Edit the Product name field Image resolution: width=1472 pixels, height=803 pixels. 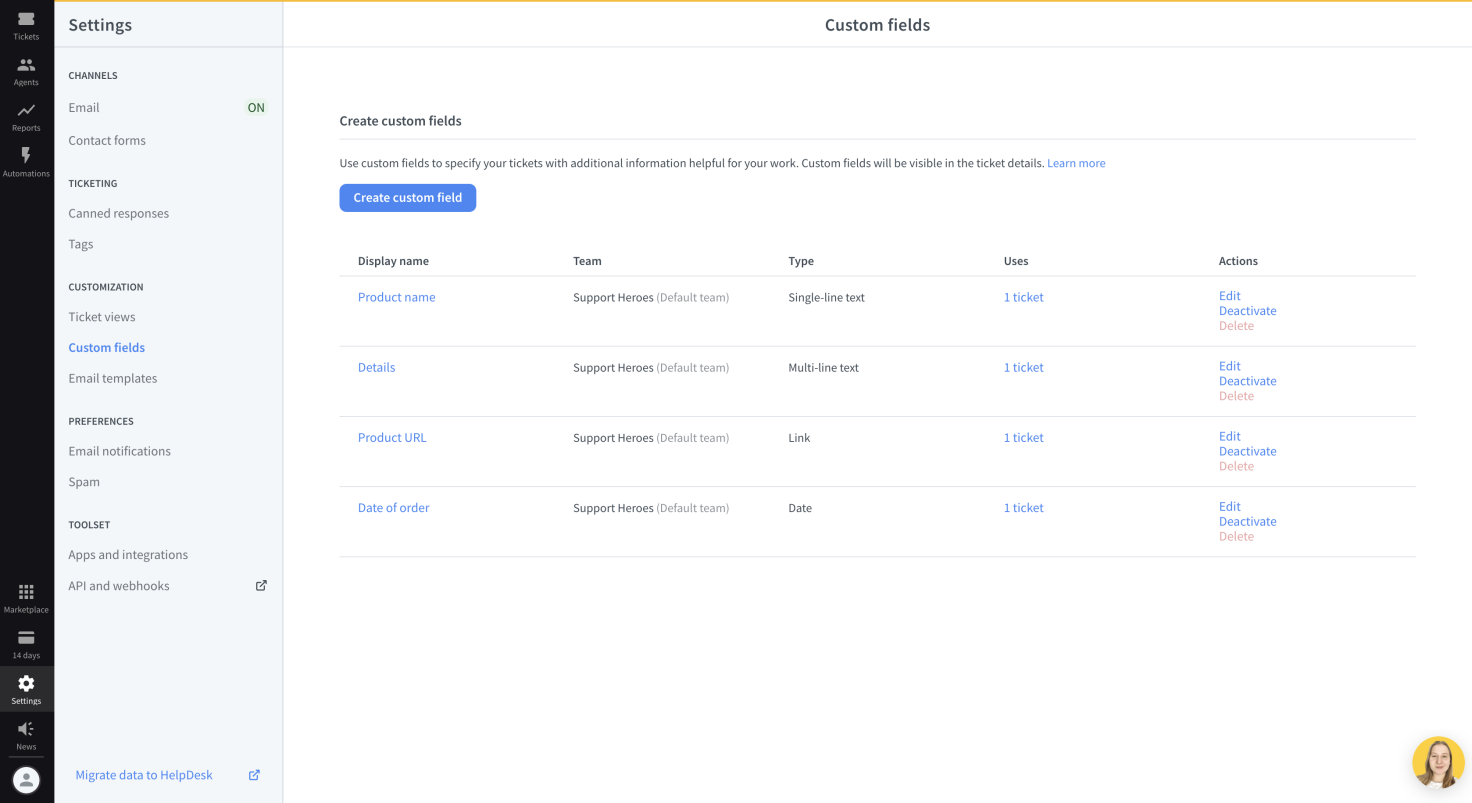click(x=1230, y=296)
